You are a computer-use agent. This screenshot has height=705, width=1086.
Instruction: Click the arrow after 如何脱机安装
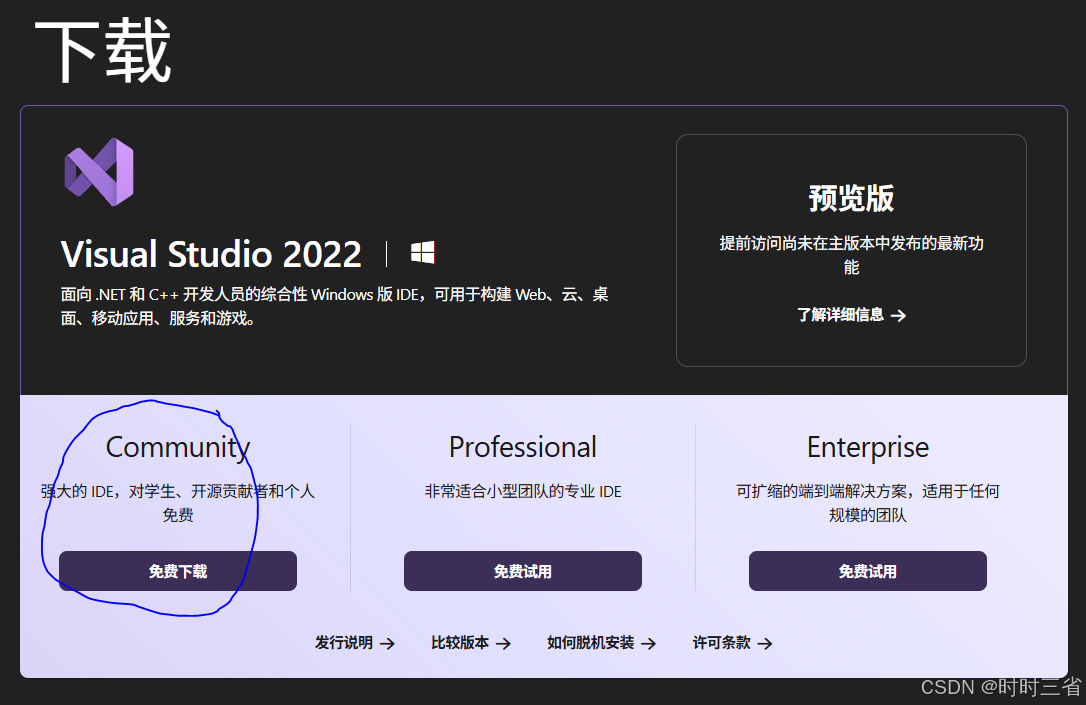649,644
